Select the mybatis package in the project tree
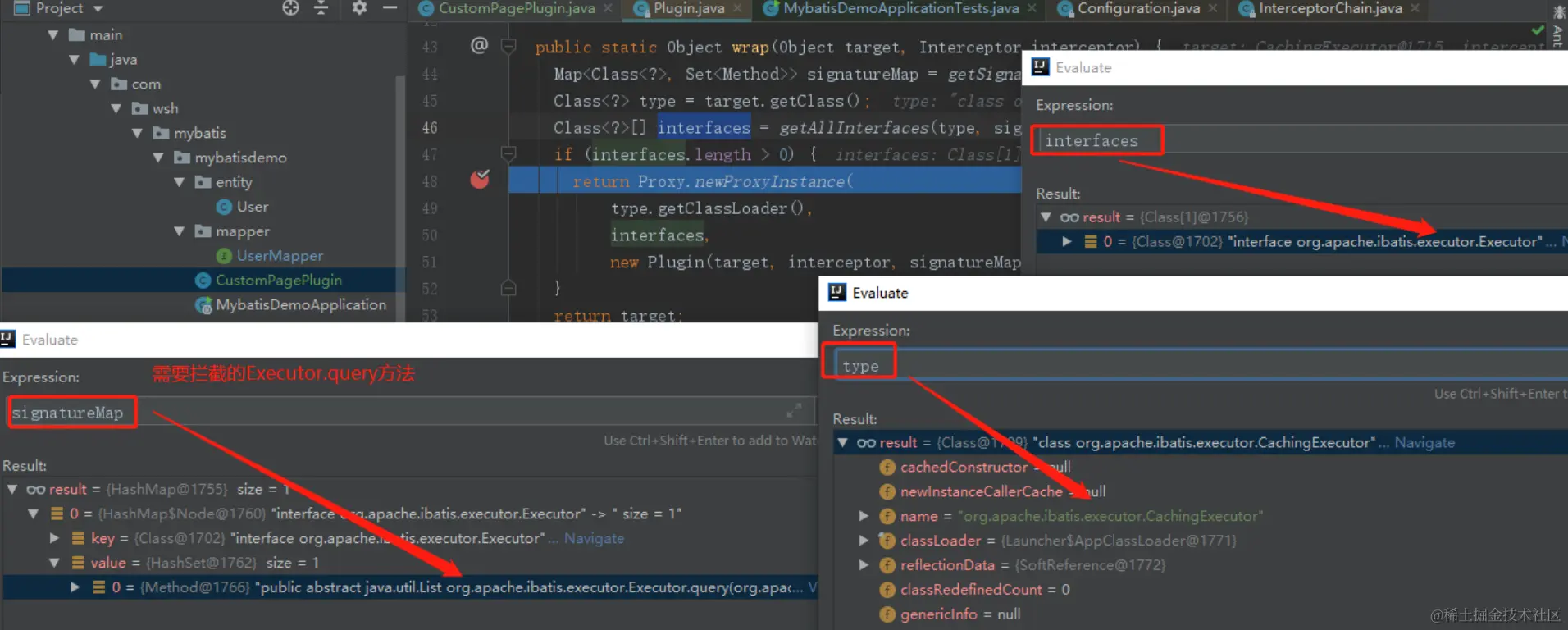 199,133
